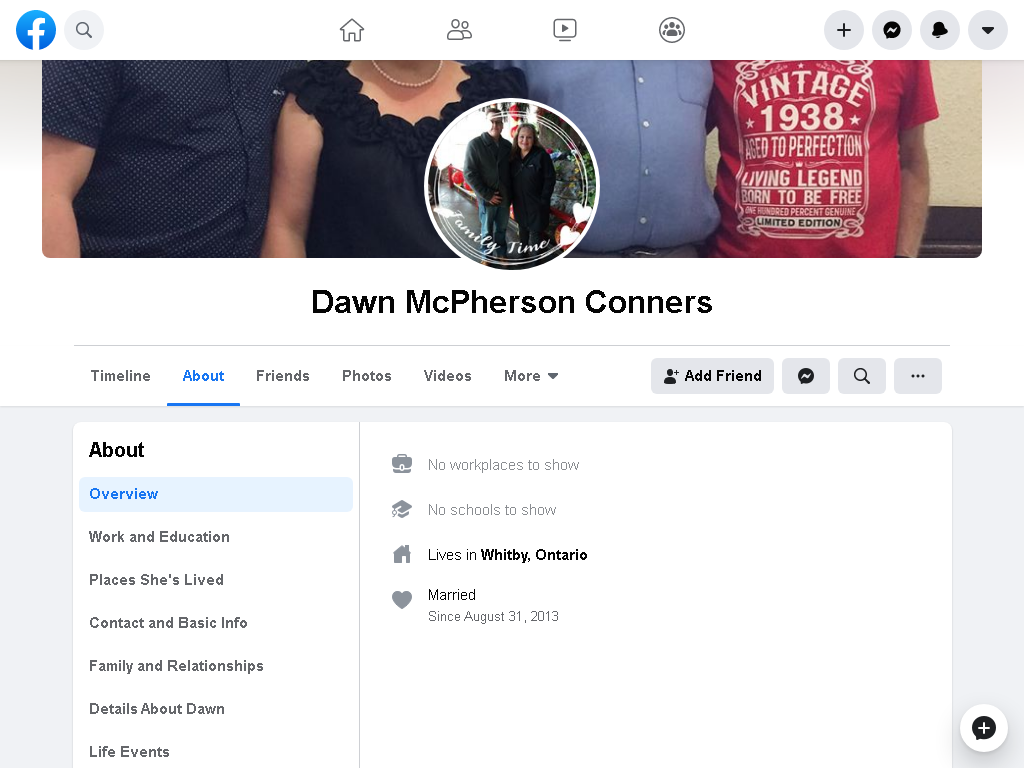1024x768 pixels.
Task: Open Work and Education section
Action: pyautogui.click(x=216, y=537)
